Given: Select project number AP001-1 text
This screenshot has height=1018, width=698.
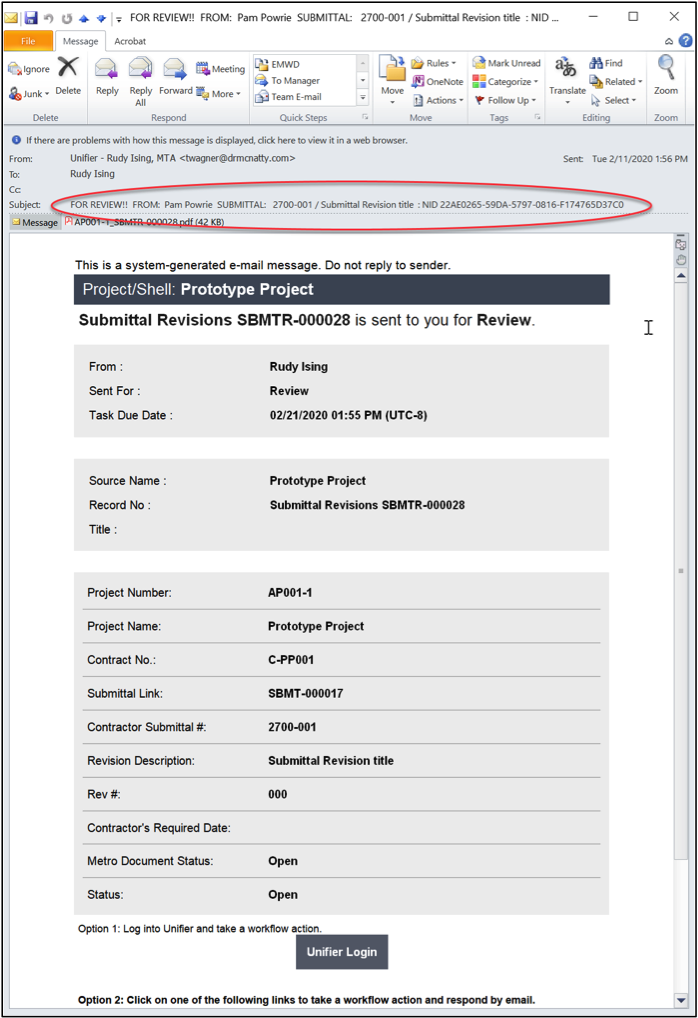Looking at the screenshot, I should [290, 593].
